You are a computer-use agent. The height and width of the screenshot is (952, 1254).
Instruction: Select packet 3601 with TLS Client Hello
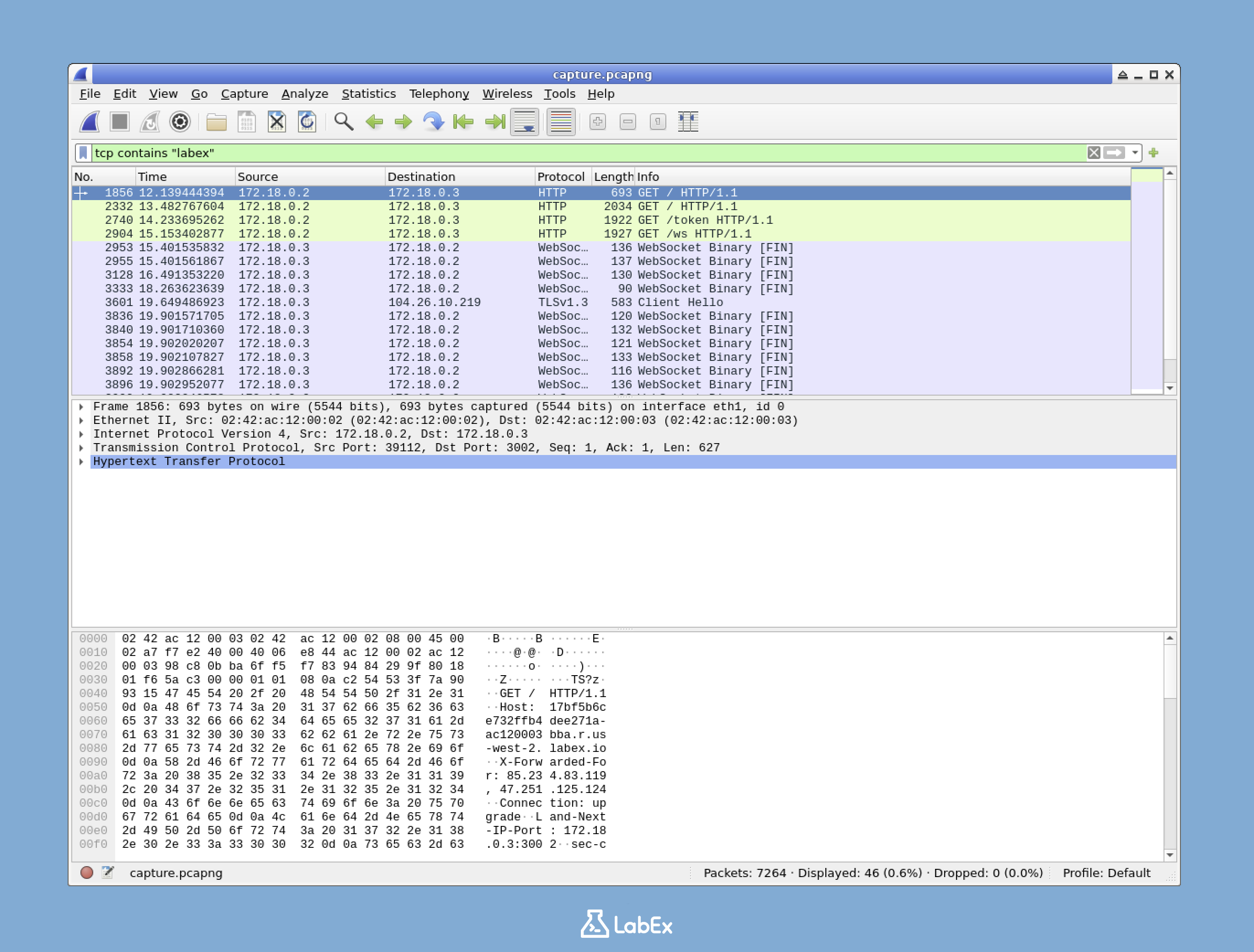coord(397,302)
